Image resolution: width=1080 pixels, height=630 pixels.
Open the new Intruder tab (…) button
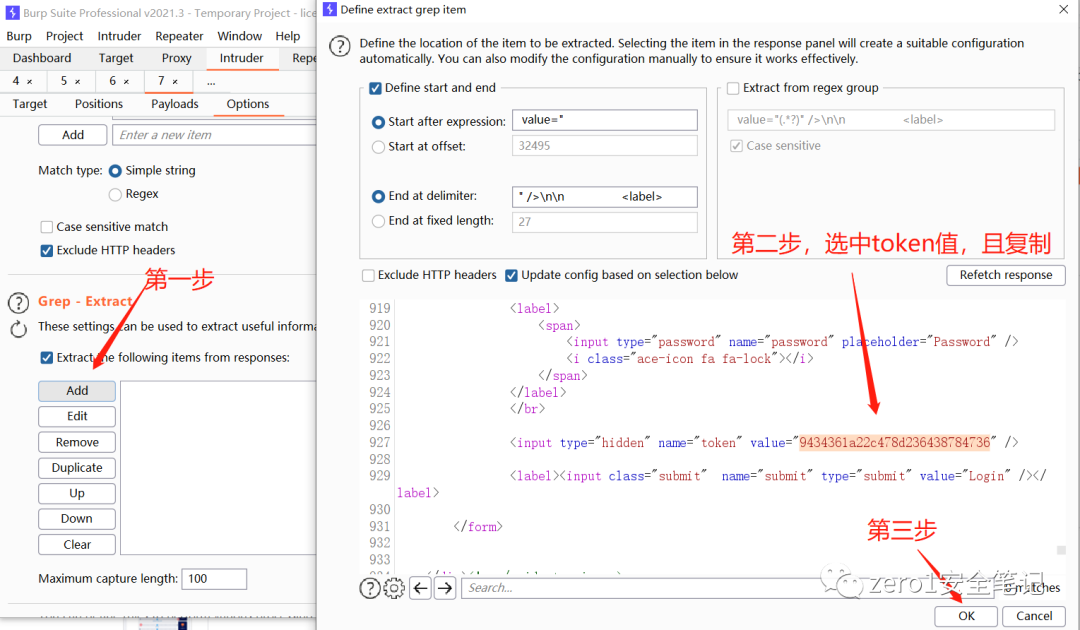[211, 81]
